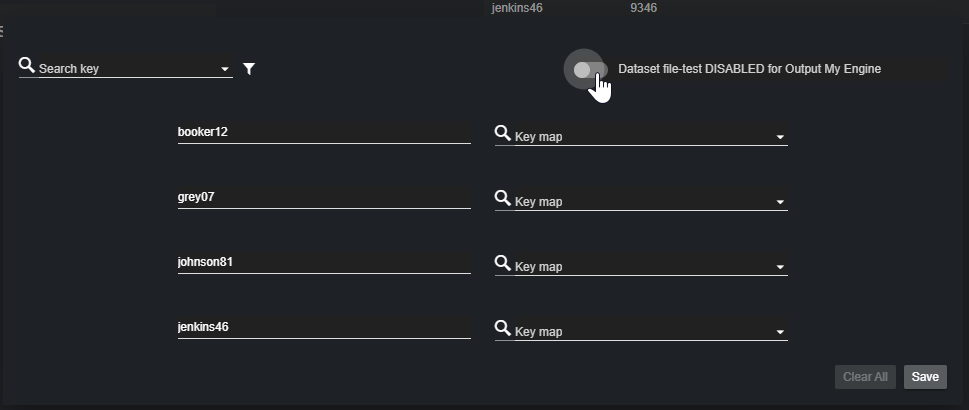Click the magnifier icon beside johnson81 key map
The image size is (969, 410).
tap(503, 263)
